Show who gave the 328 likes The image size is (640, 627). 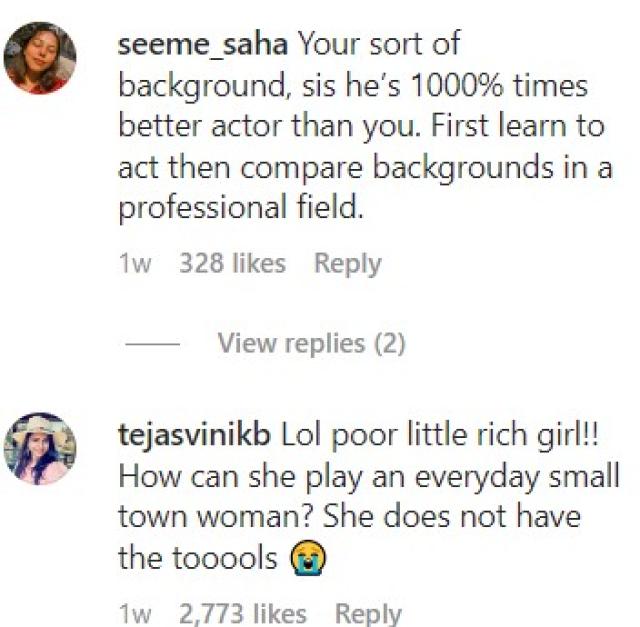[x=232, y=264]
